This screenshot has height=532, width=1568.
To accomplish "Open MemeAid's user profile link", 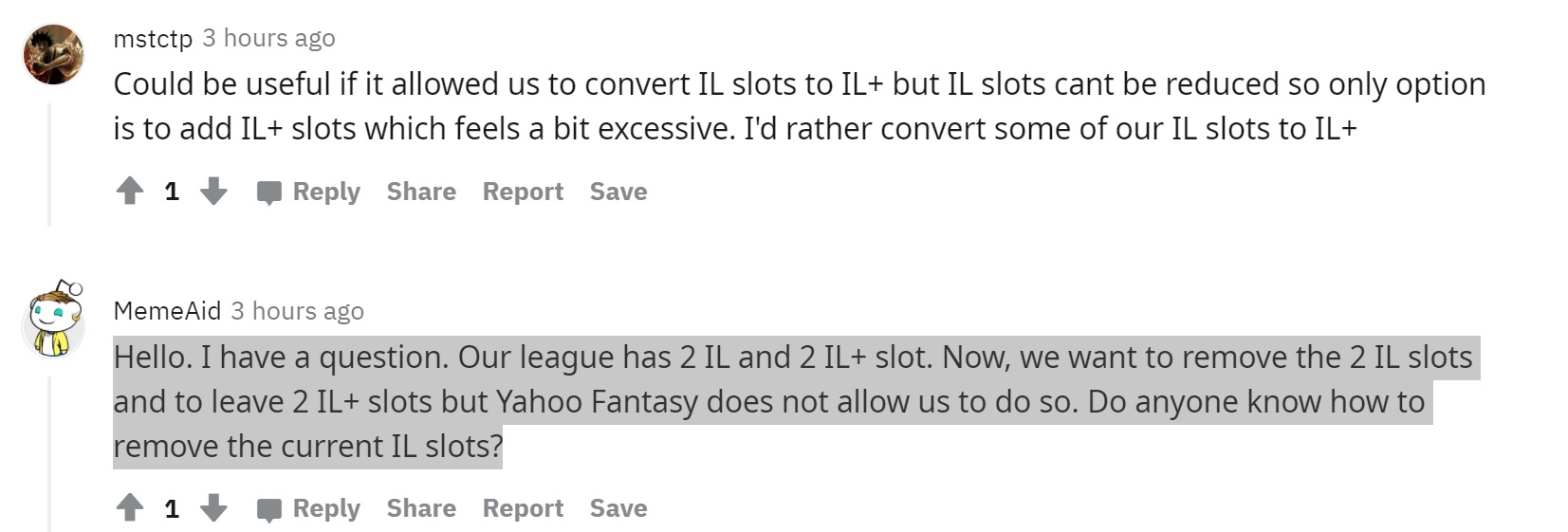I will point(167,311).
